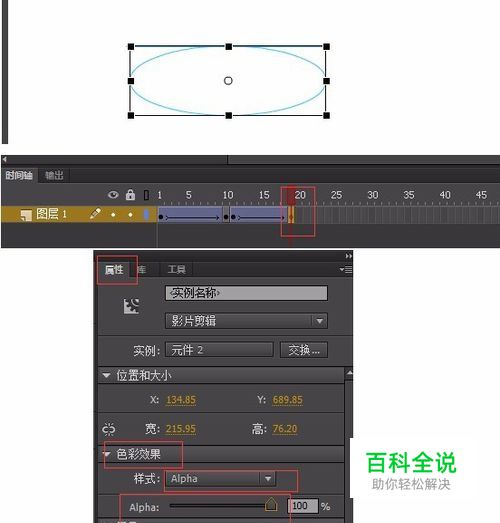
Task: Select the 图层 1 layer row
Action: coord(79,214)
